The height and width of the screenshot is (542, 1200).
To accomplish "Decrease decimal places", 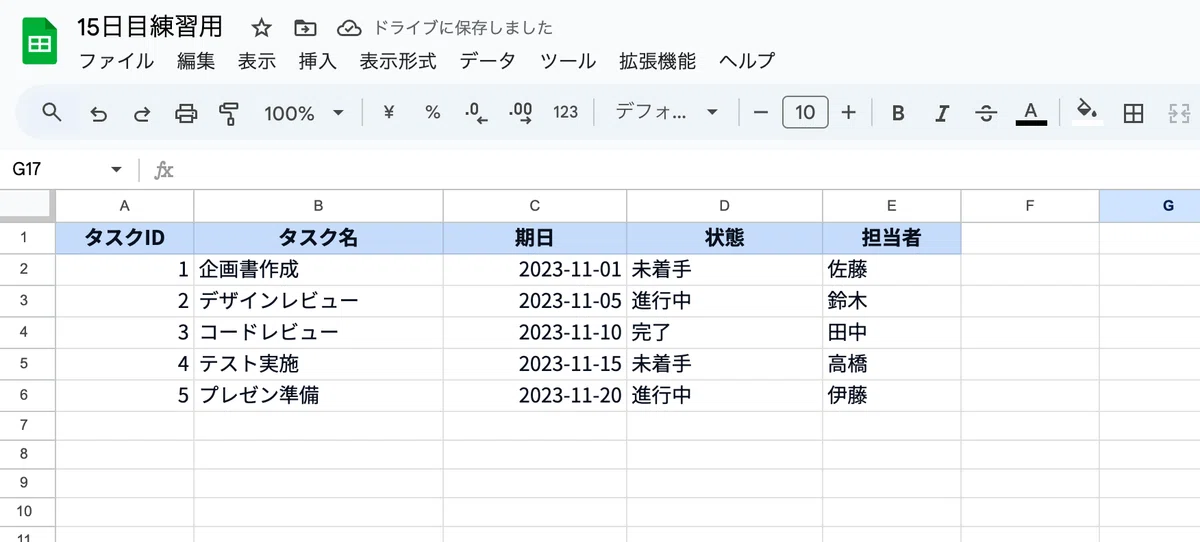I will pos(477,113).
